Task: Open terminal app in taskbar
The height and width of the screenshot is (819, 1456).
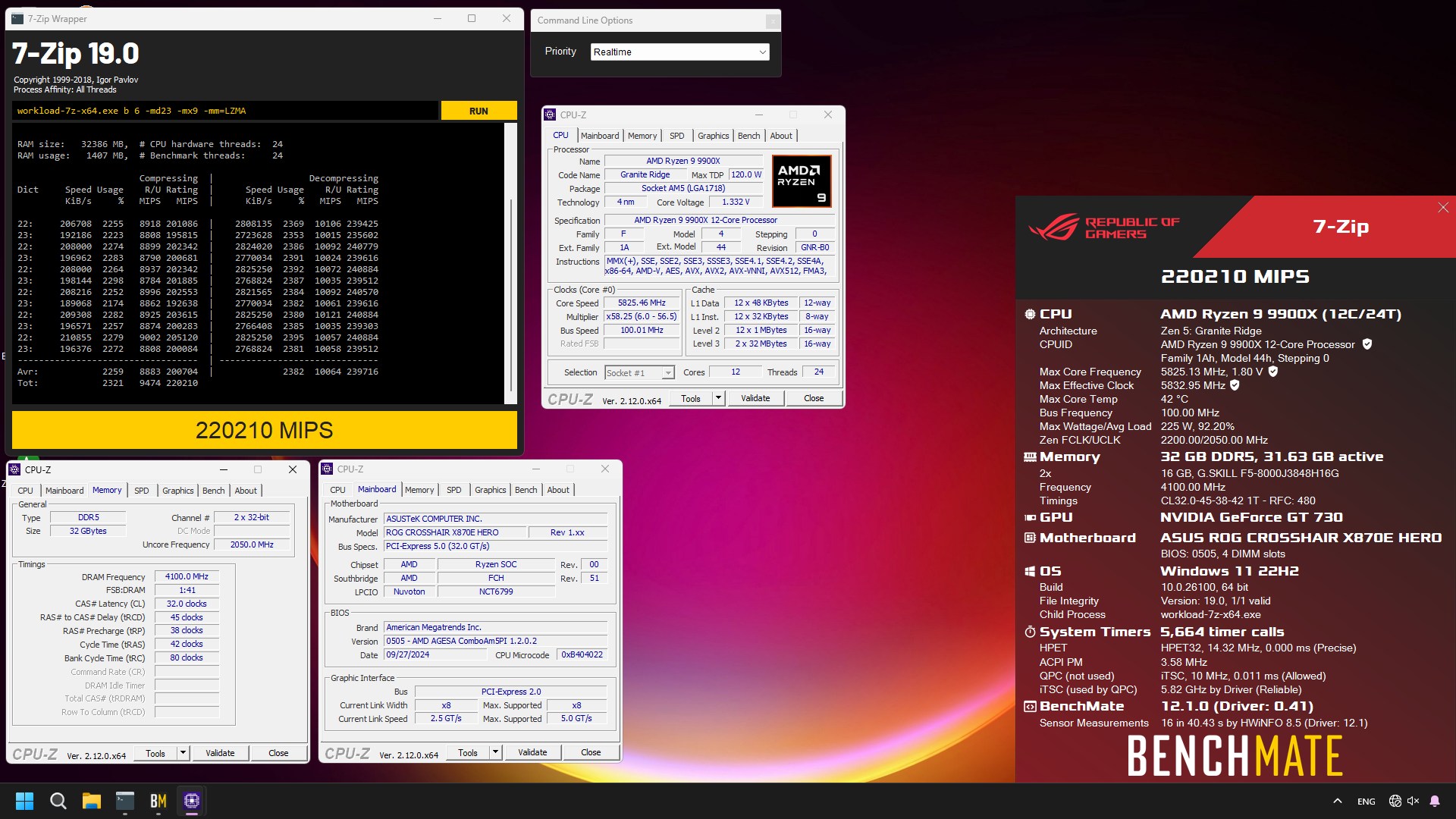Action: click(125, 801)
